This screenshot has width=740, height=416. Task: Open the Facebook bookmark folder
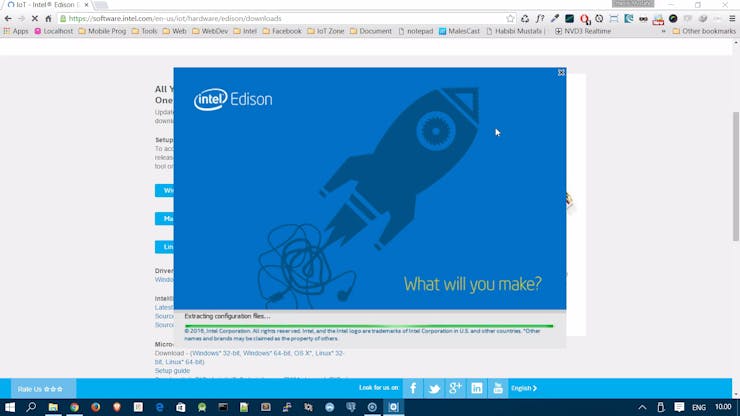click(282, 31)
